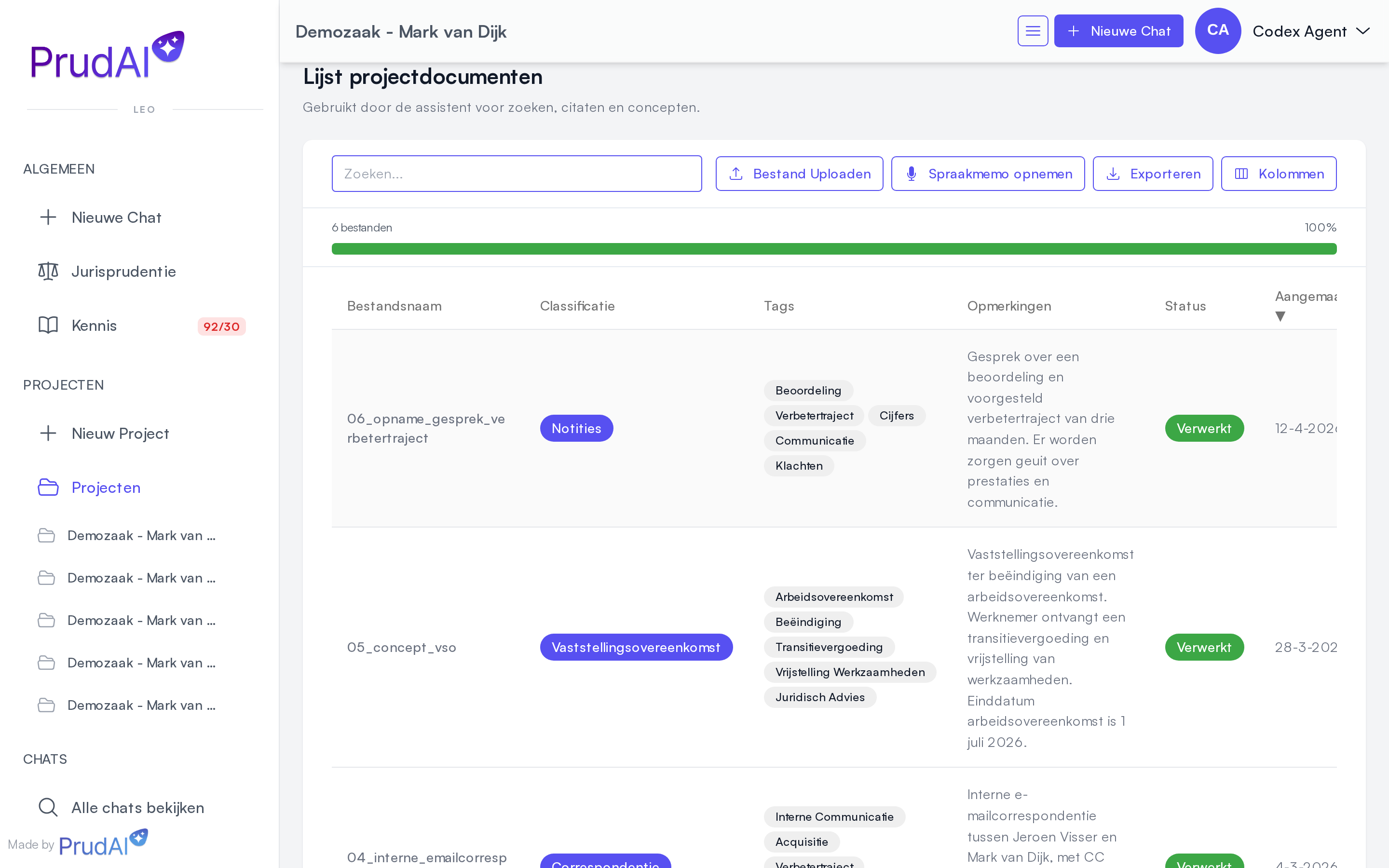Click the 12-4-2026 date cell
This screenshot has height=868, width=1389.
[x=1306, y=428]
